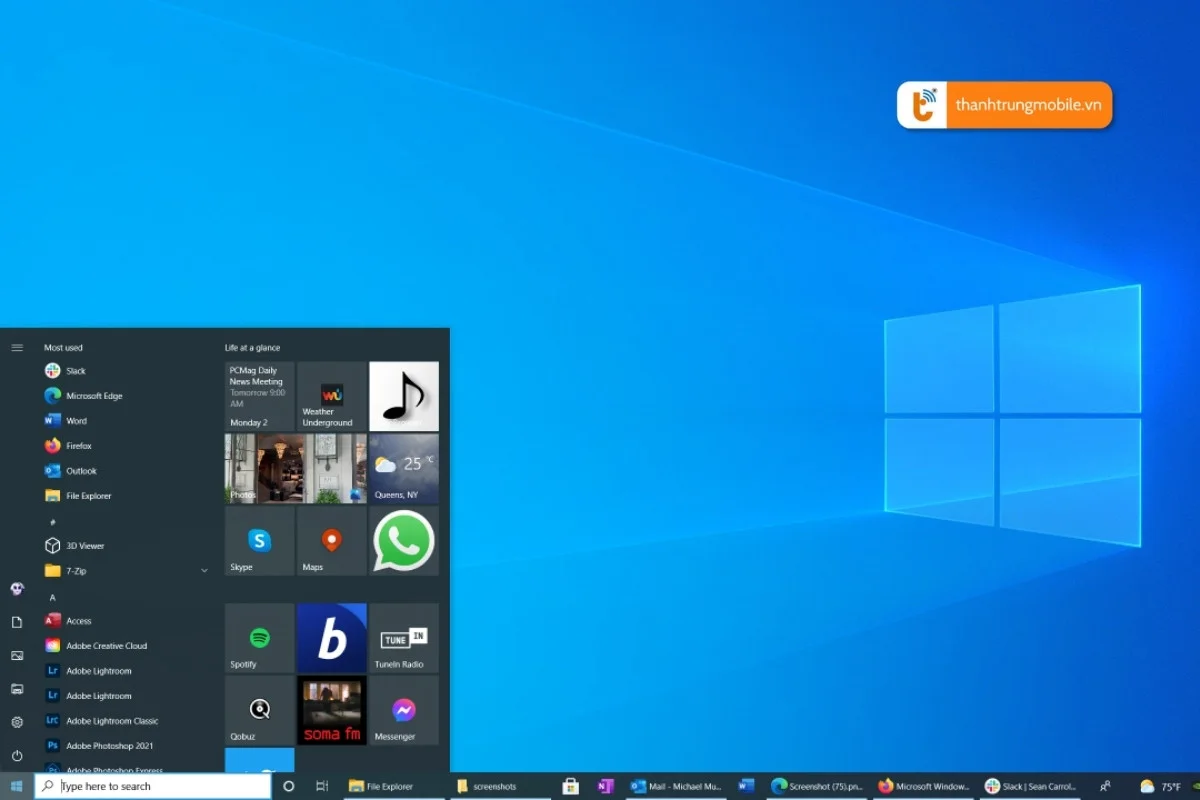1200x800 pixels.
Task: Expand the Start menu navigation pane
Action: tap(17, 347)
